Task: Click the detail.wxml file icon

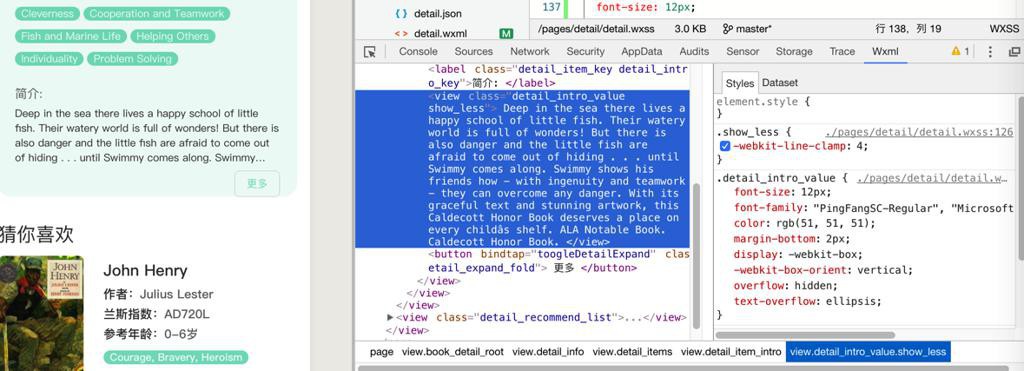Action: pyautogui.click(x=401, y=33)
